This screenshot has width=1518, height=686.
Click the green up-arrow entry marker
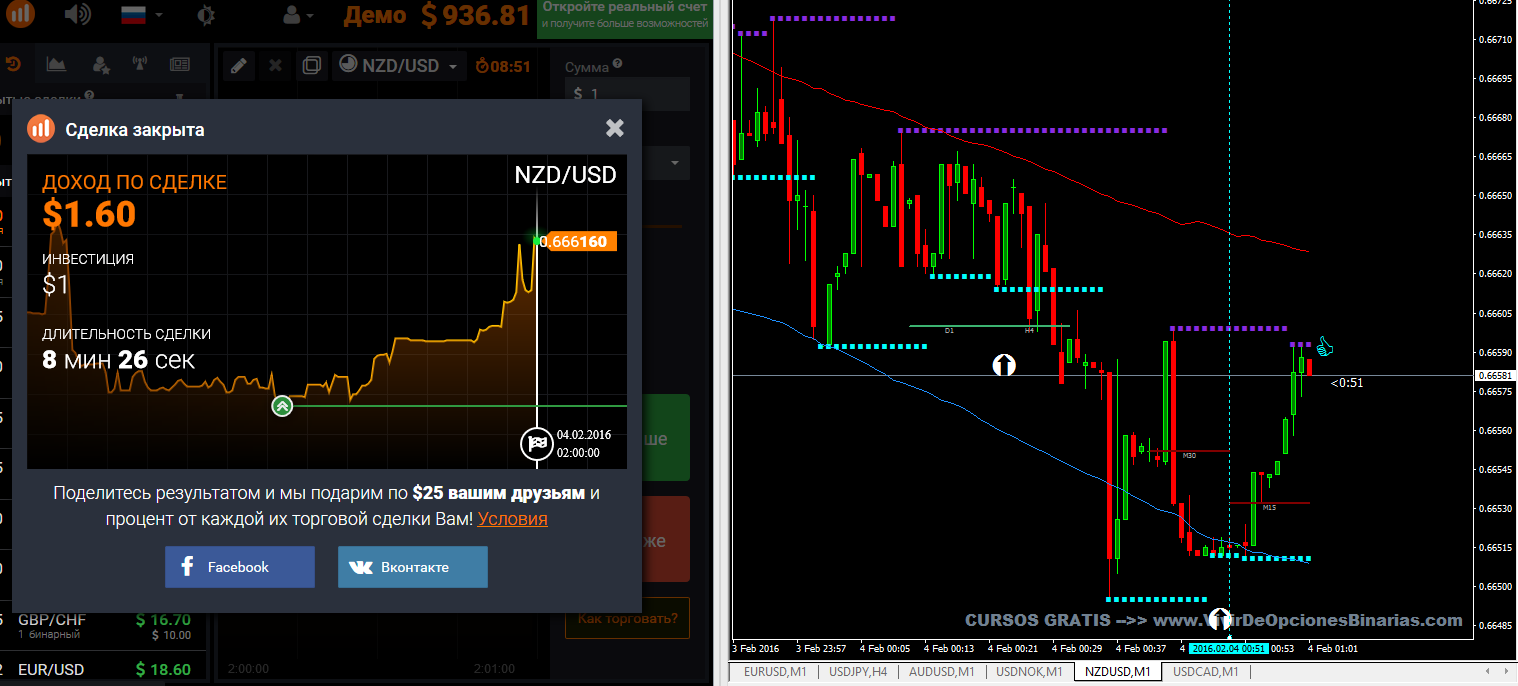coord(282,405)
